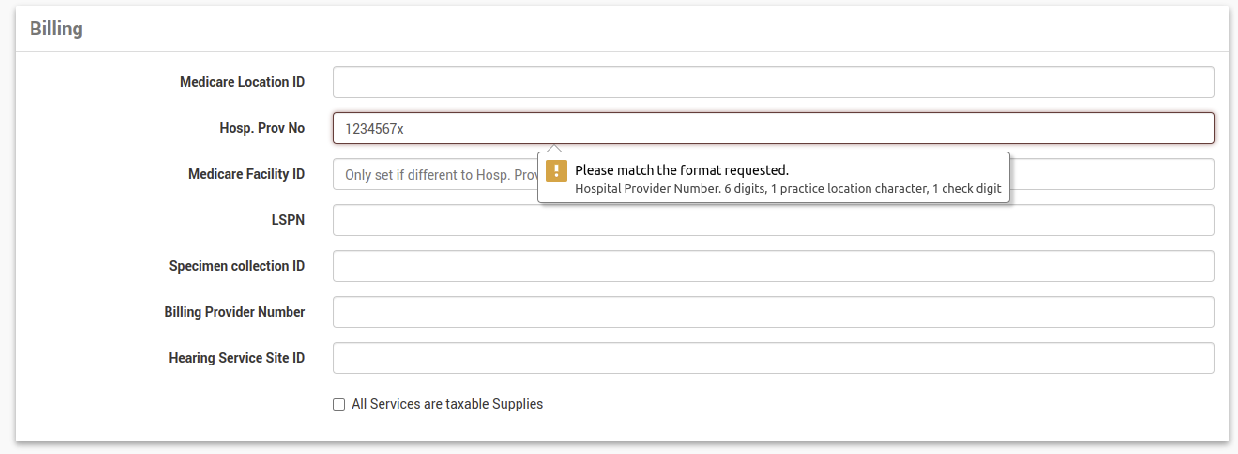This screenshot has height=454, width=1238.
Task: Click the 'LSPN' field label
Action: click(x=287, y=220)
